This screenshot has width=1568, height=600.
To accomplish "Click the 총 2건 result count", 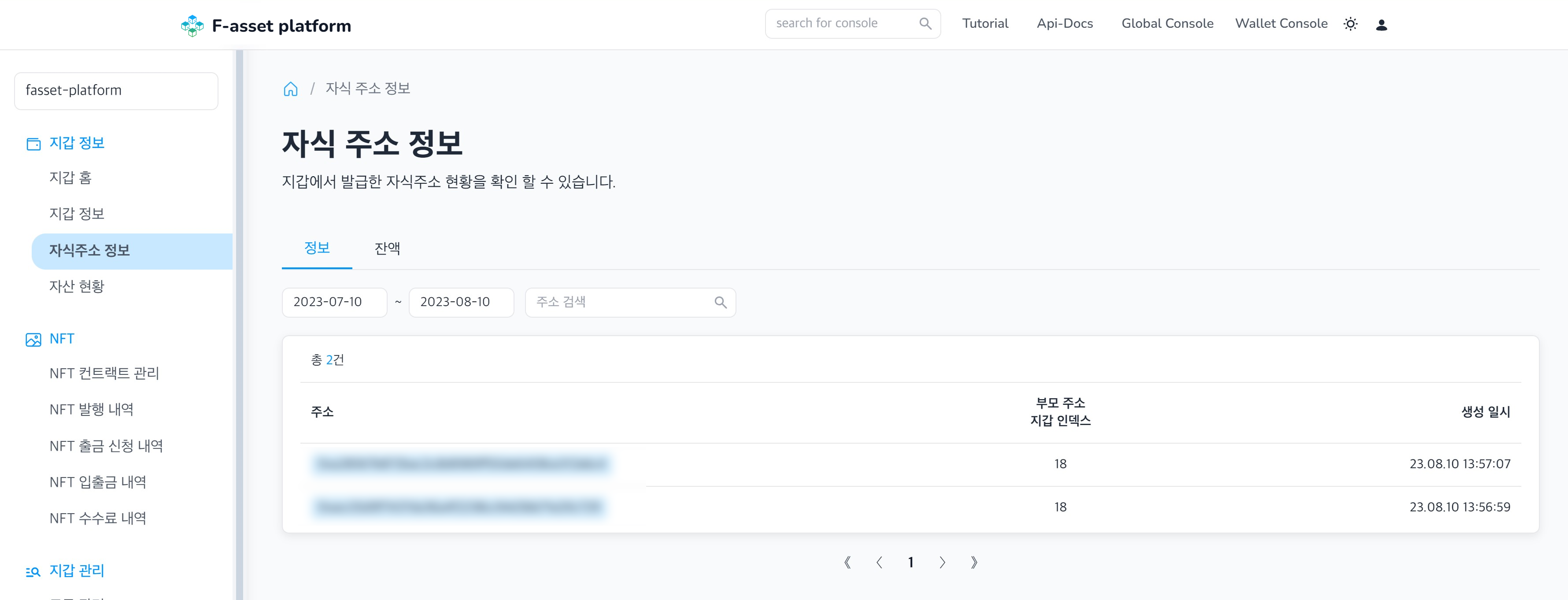I will point(328,360).
